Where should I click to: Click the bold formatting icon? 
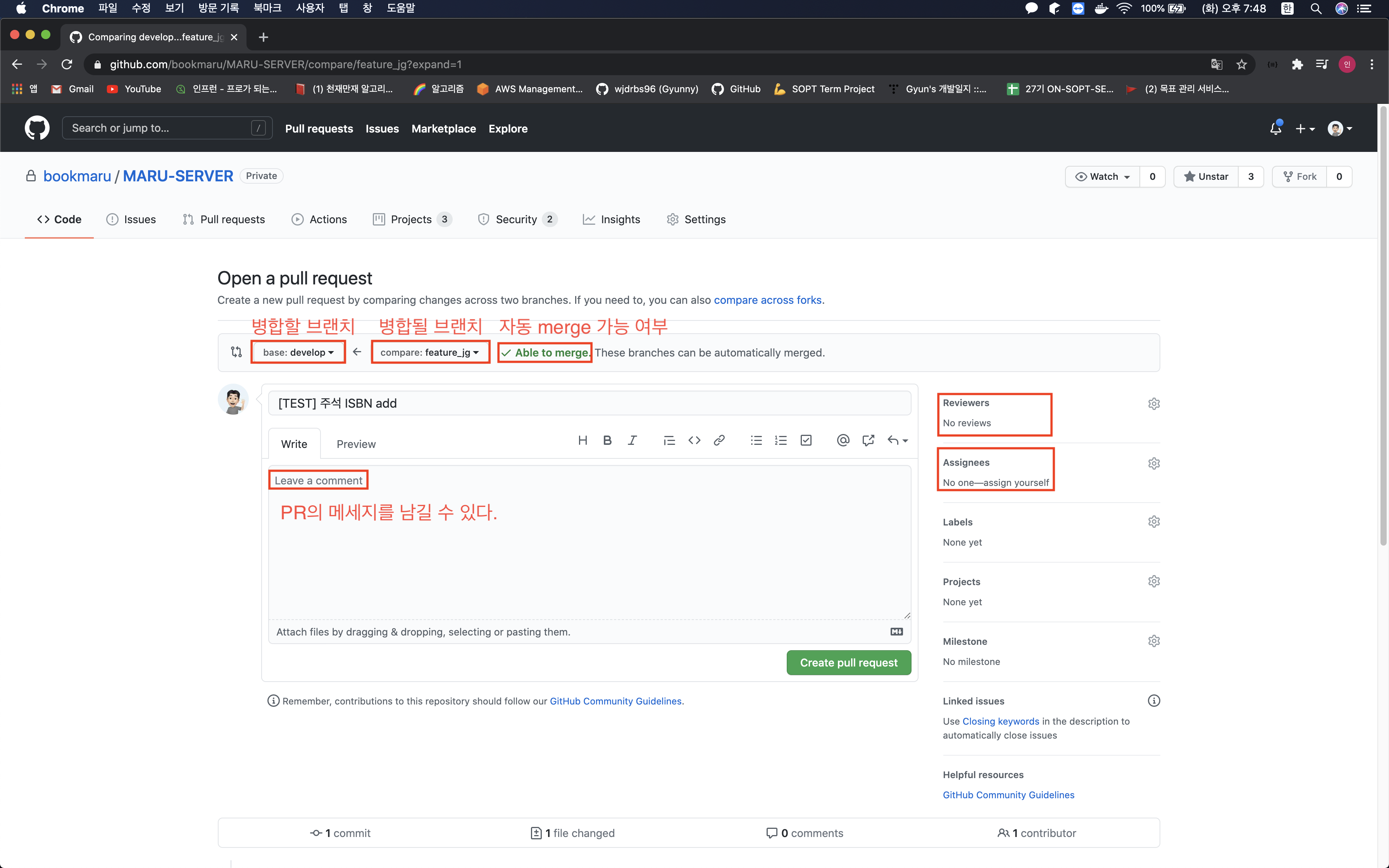tap(607, 440)
